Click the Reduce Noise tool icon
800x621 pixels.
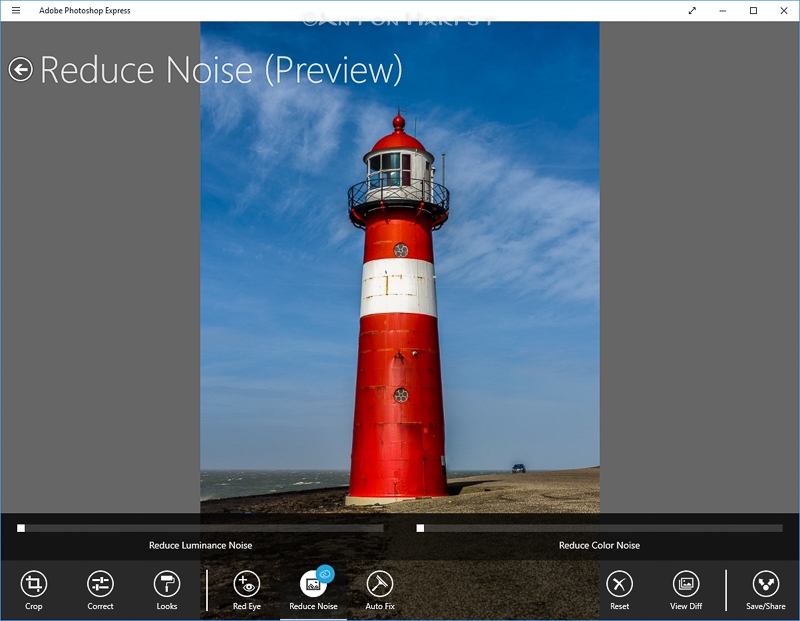[x=313, y=584]
